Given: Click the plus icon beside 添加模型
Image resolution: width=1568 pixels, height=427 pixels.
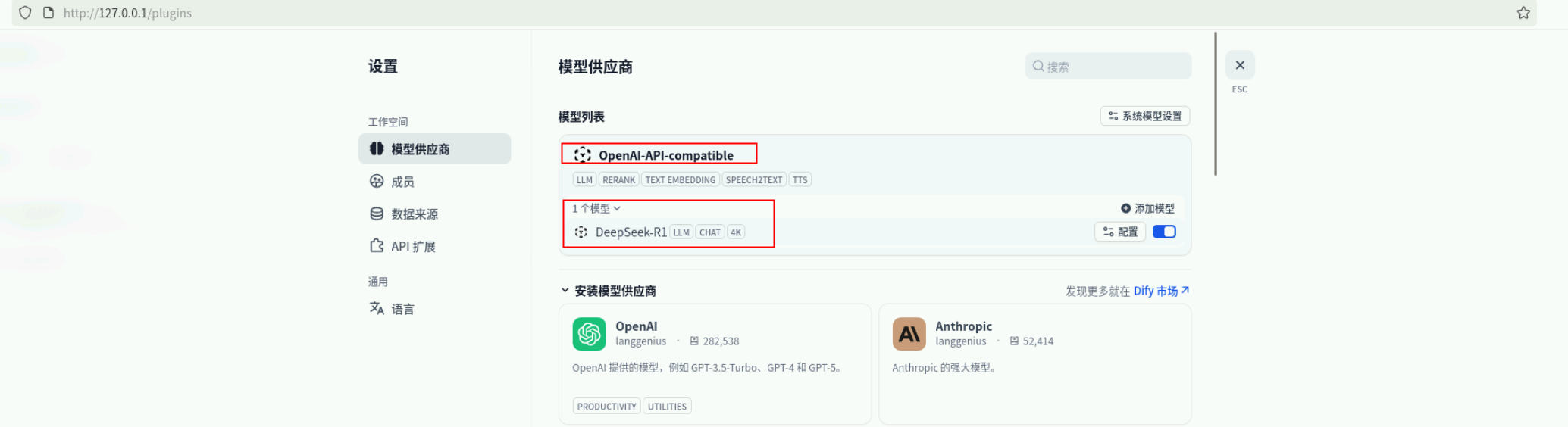Looking at the screenshot, I should pos(1125,208).
